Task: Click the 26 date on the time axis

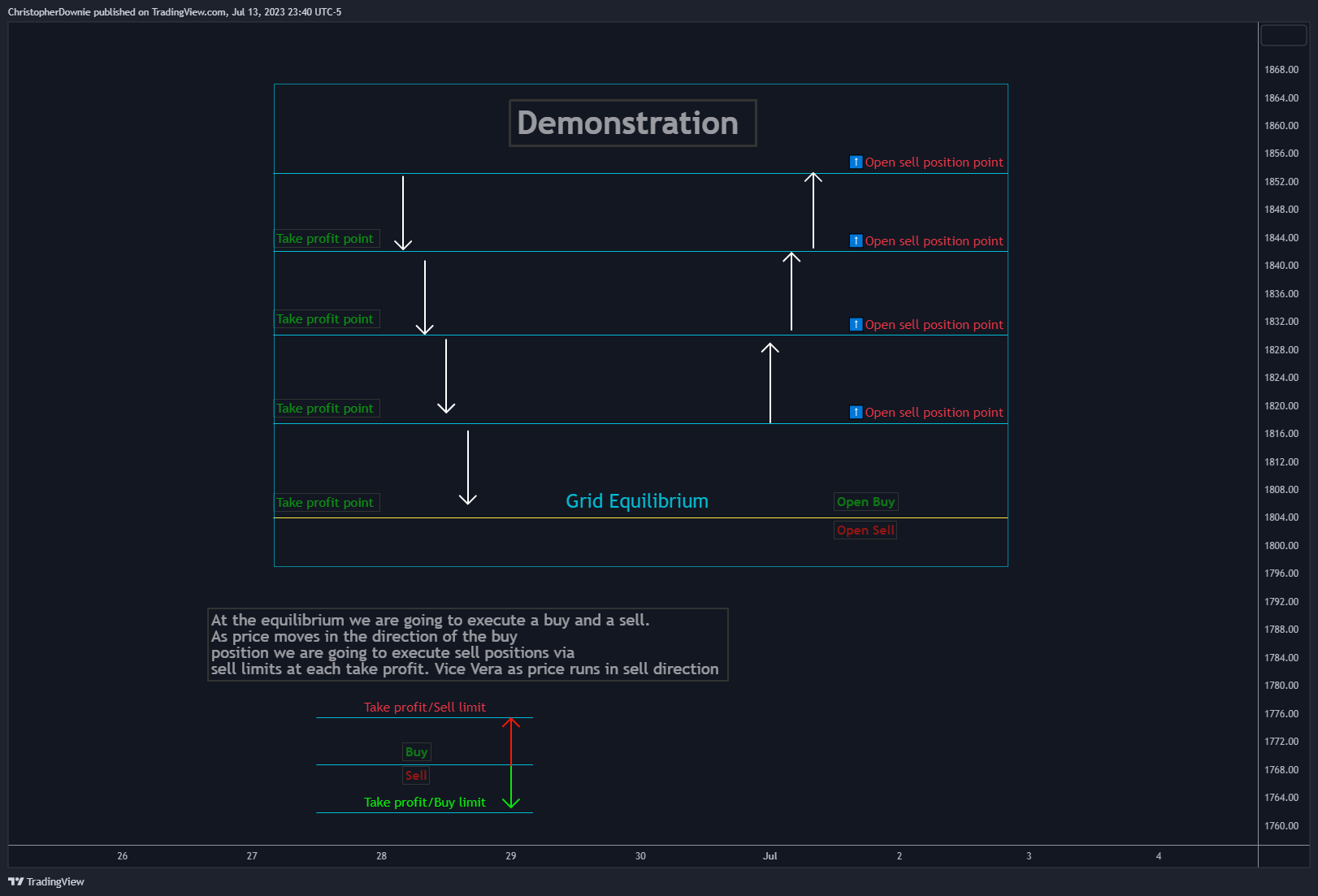Action: [x=123, y=856]
